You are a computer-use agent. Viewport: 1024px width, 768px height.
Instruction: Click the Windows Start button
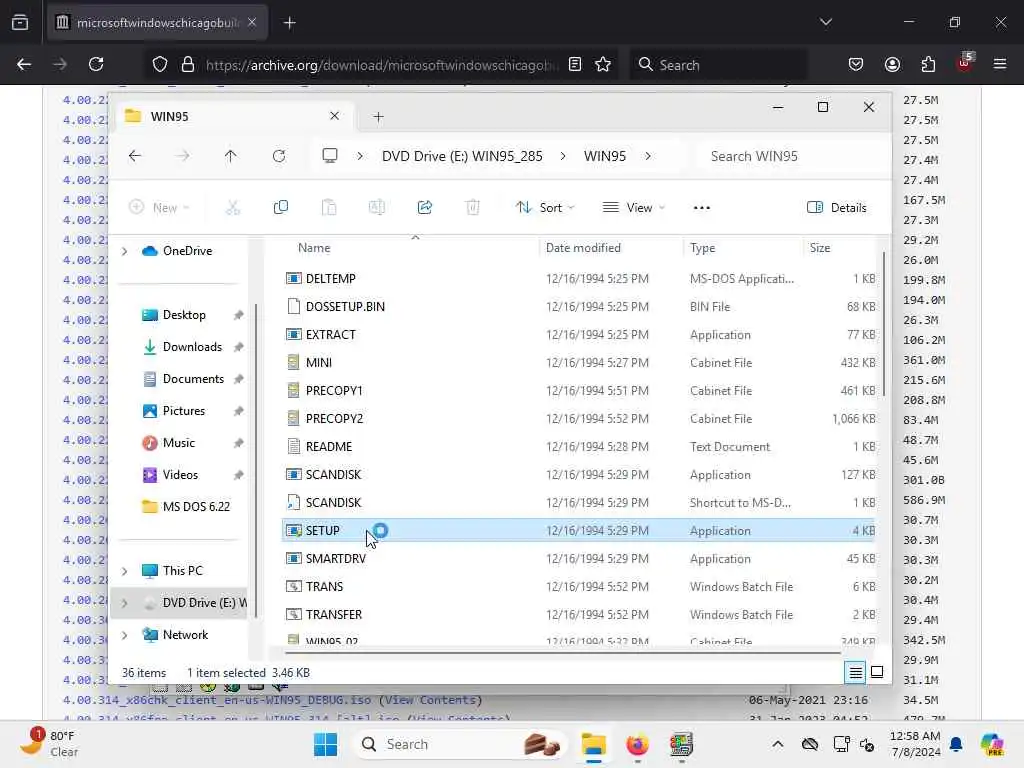click(x=325, y=744)
